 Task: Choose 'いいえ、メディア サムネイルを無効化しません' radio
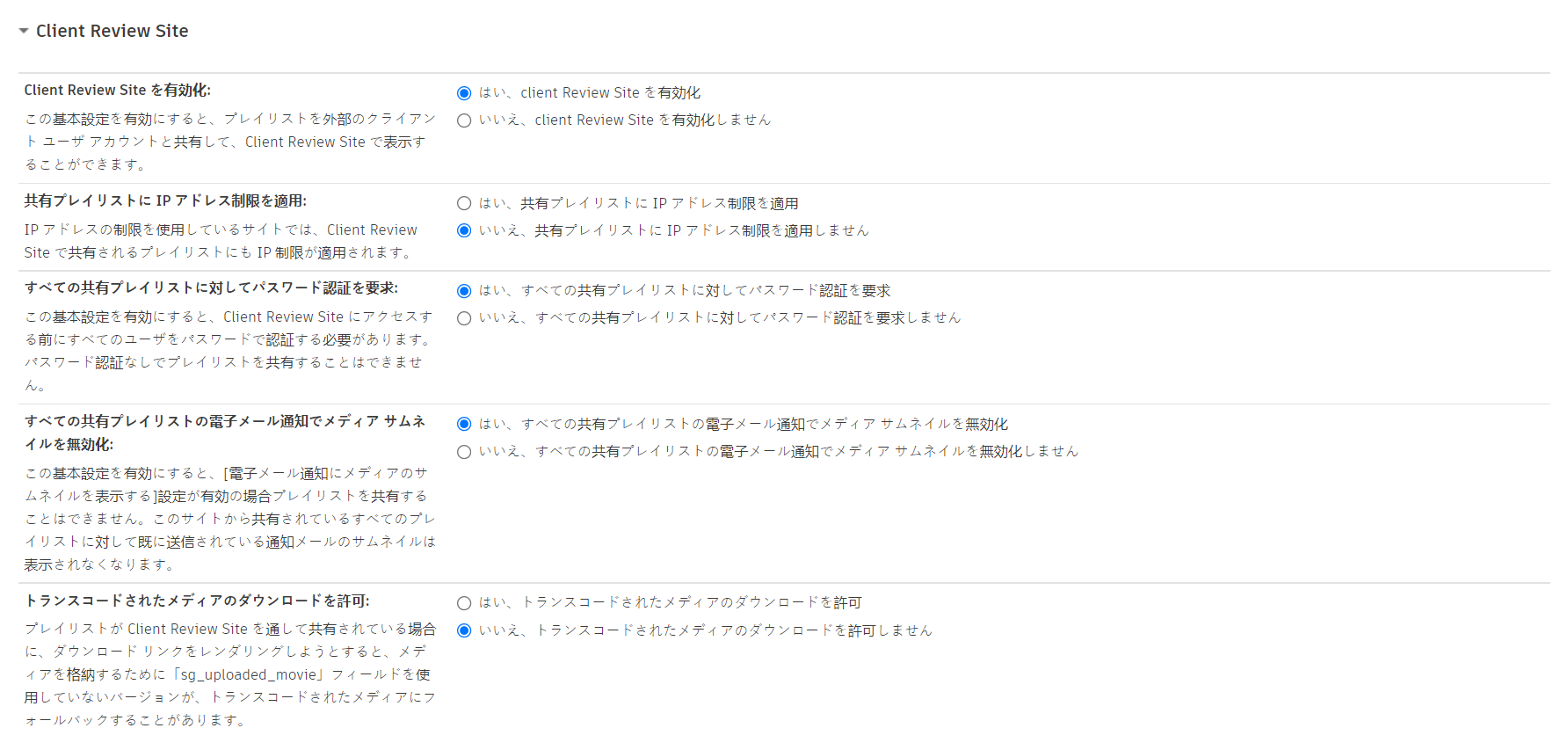point(464,452)
